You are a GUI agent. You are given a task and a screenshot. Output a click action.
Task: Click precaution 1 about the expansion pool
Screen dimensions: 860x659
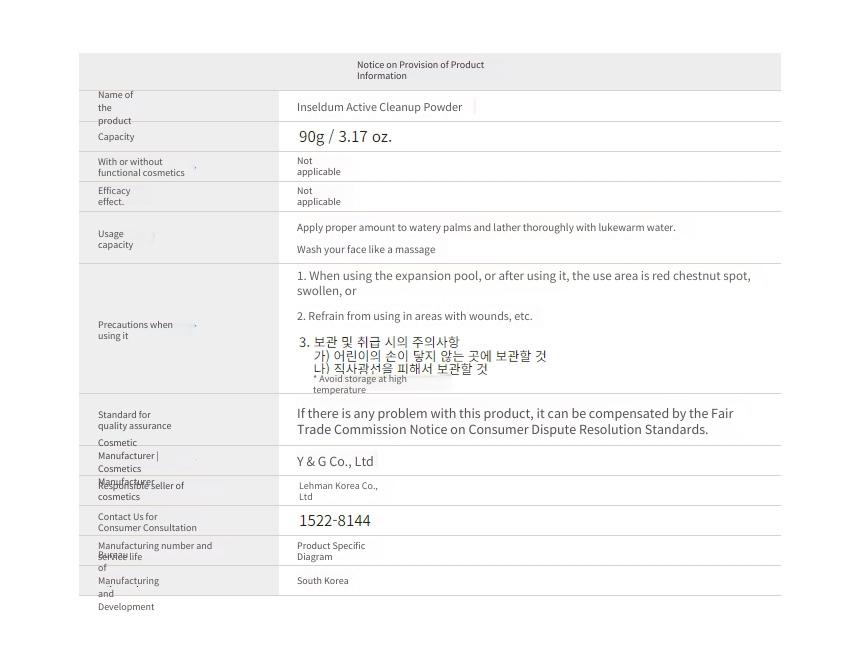pos(523,283)
